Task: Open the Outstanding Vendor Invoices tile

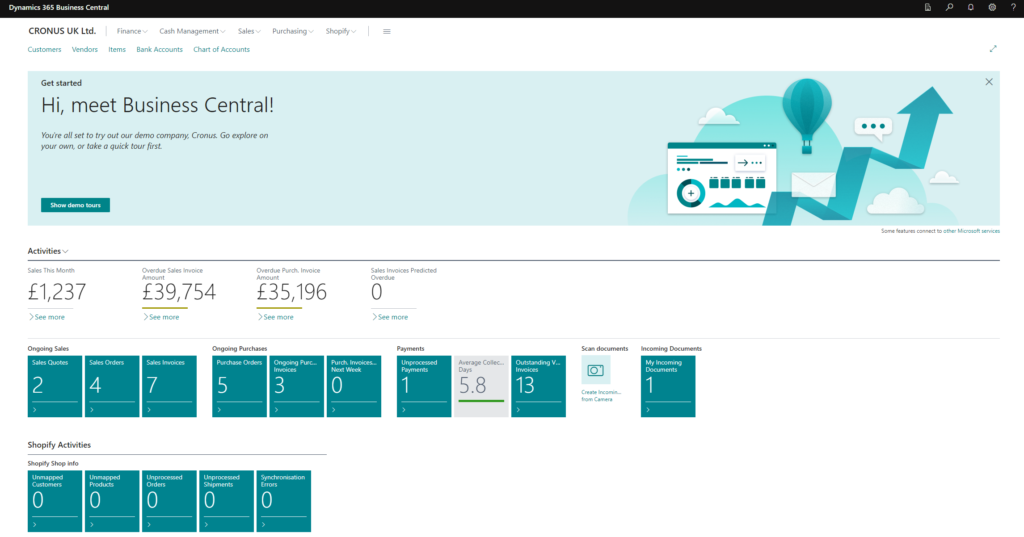Action: pos(538,386)
